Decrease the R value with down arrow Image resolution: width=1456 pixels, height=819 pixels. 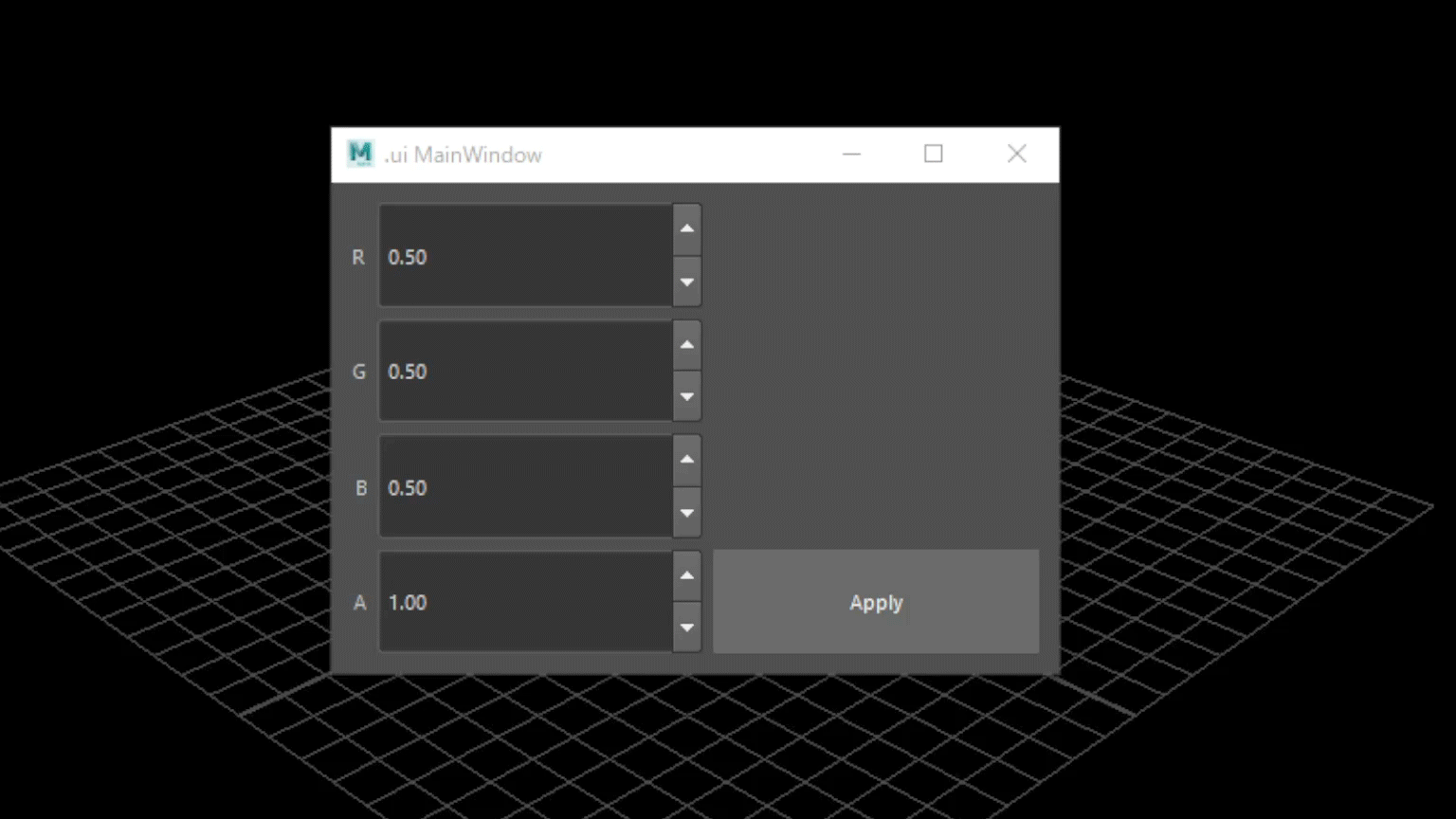click(687, 282)
